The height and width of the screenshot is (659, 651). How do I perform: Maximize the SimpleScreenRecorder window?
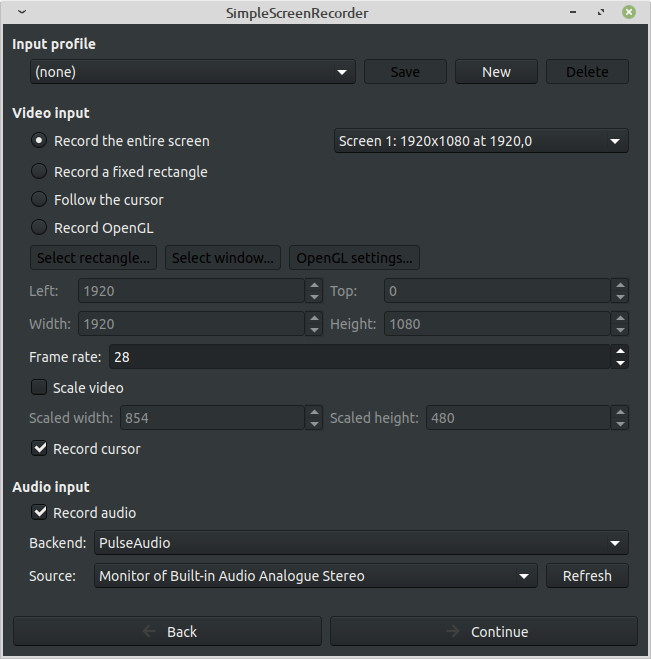click(601, 12)
